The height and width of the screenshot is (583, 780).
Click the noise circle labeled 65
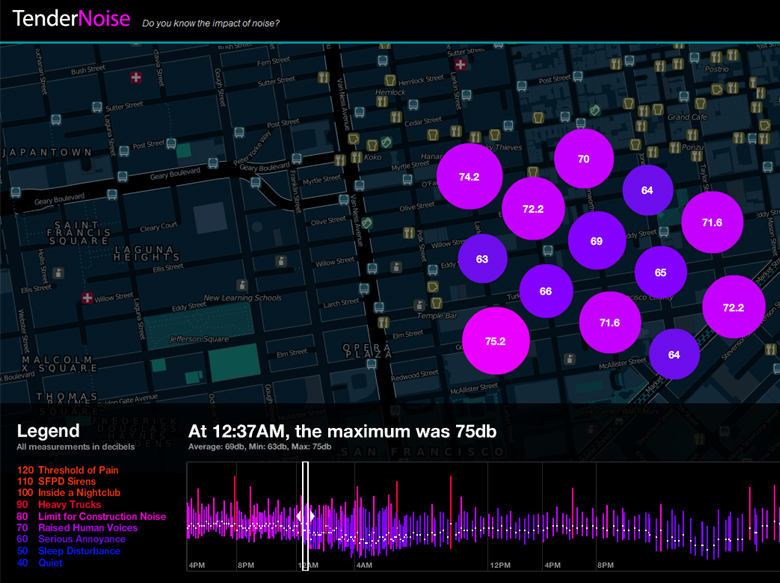tap(660, 273)
